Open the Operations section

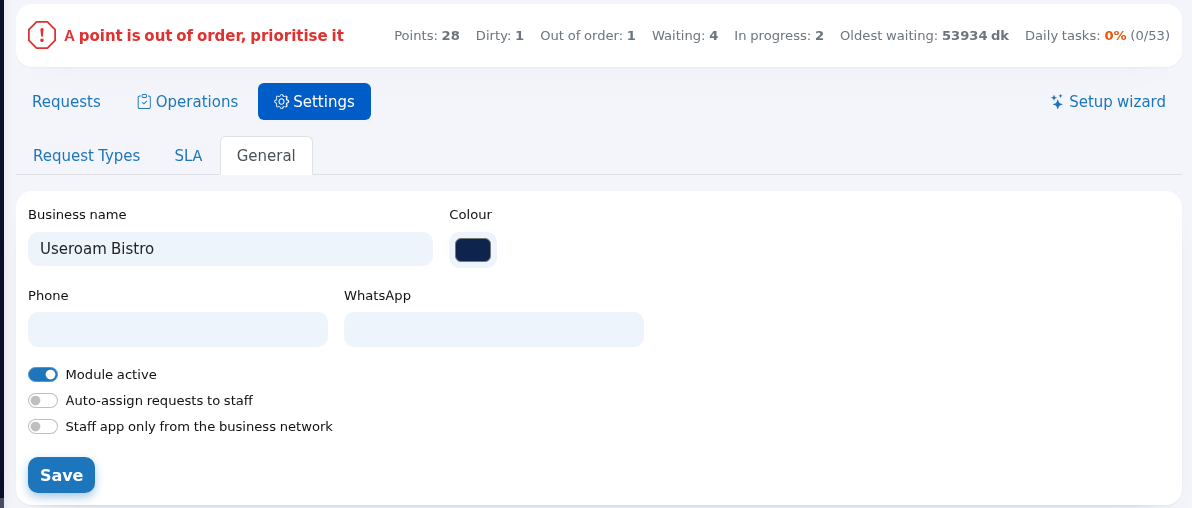188,102
